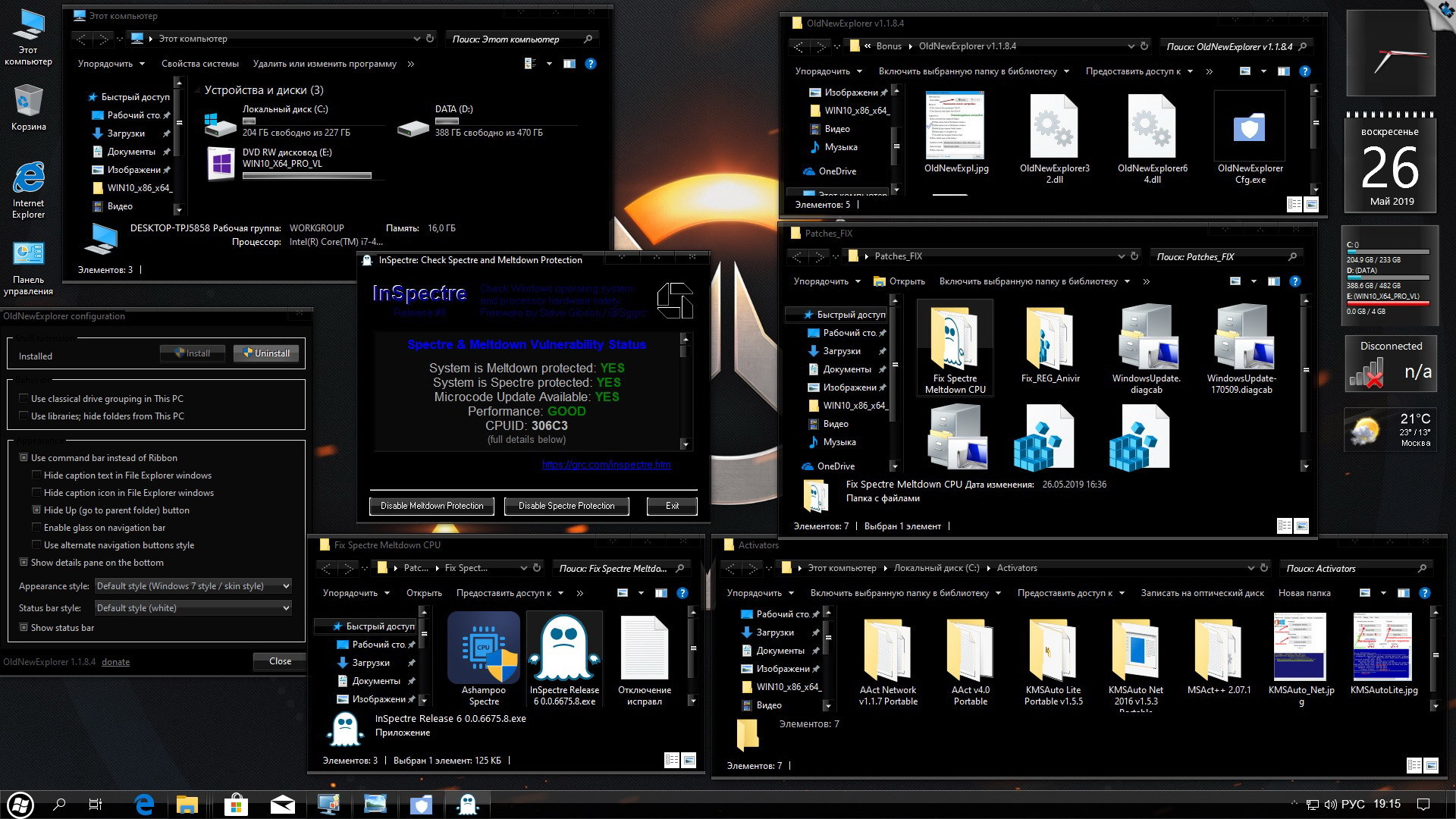Open grc.com/inspectre.htm link

[607, 465]
